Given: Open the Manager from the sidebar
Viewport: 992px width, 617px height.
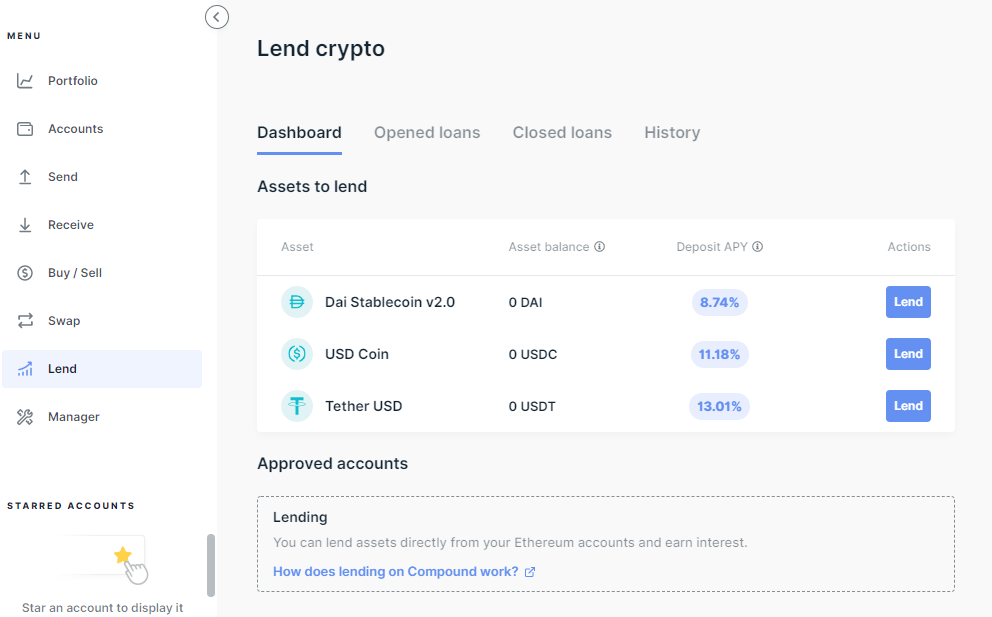Looking at the screenshot, I should click(x=72, y=416).
